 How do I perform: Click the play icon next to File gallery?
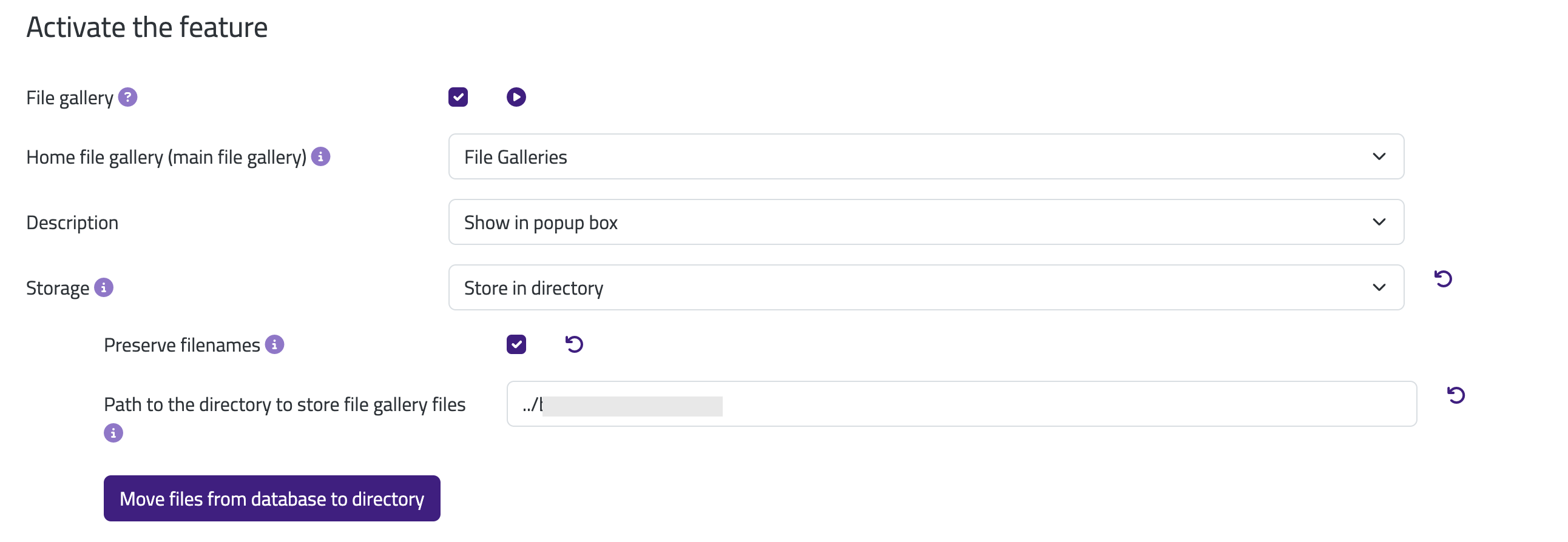pos(516,98)
